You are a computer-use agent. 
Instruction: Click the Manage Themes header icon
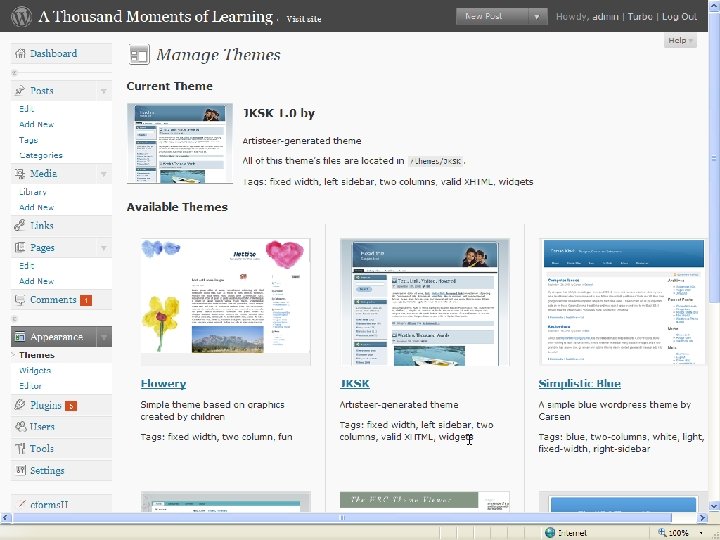click(x=139, y=55)
